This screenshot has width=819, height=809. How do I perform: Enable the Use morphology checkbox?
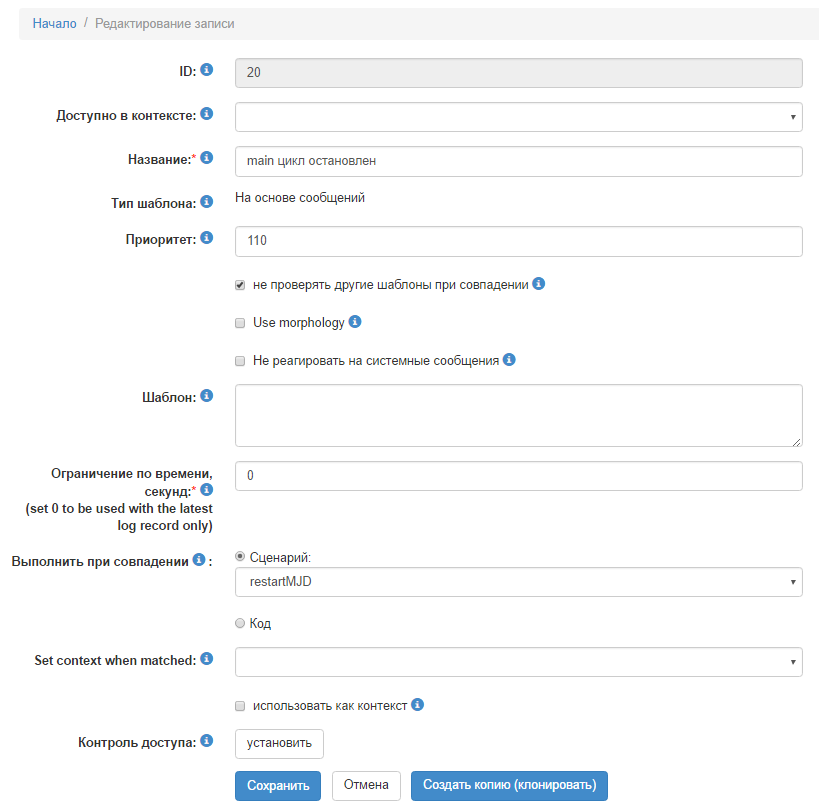(x=239, y=322)
